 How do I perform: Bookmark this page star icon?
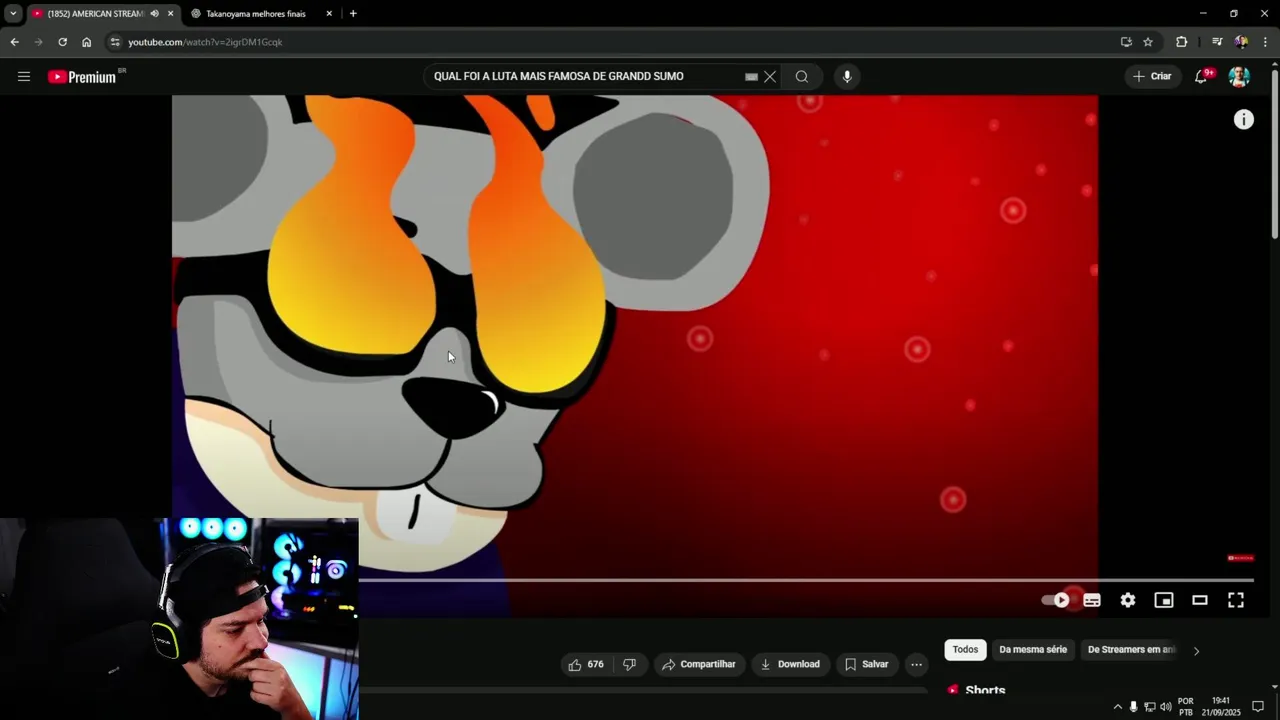pos(1148,42)
